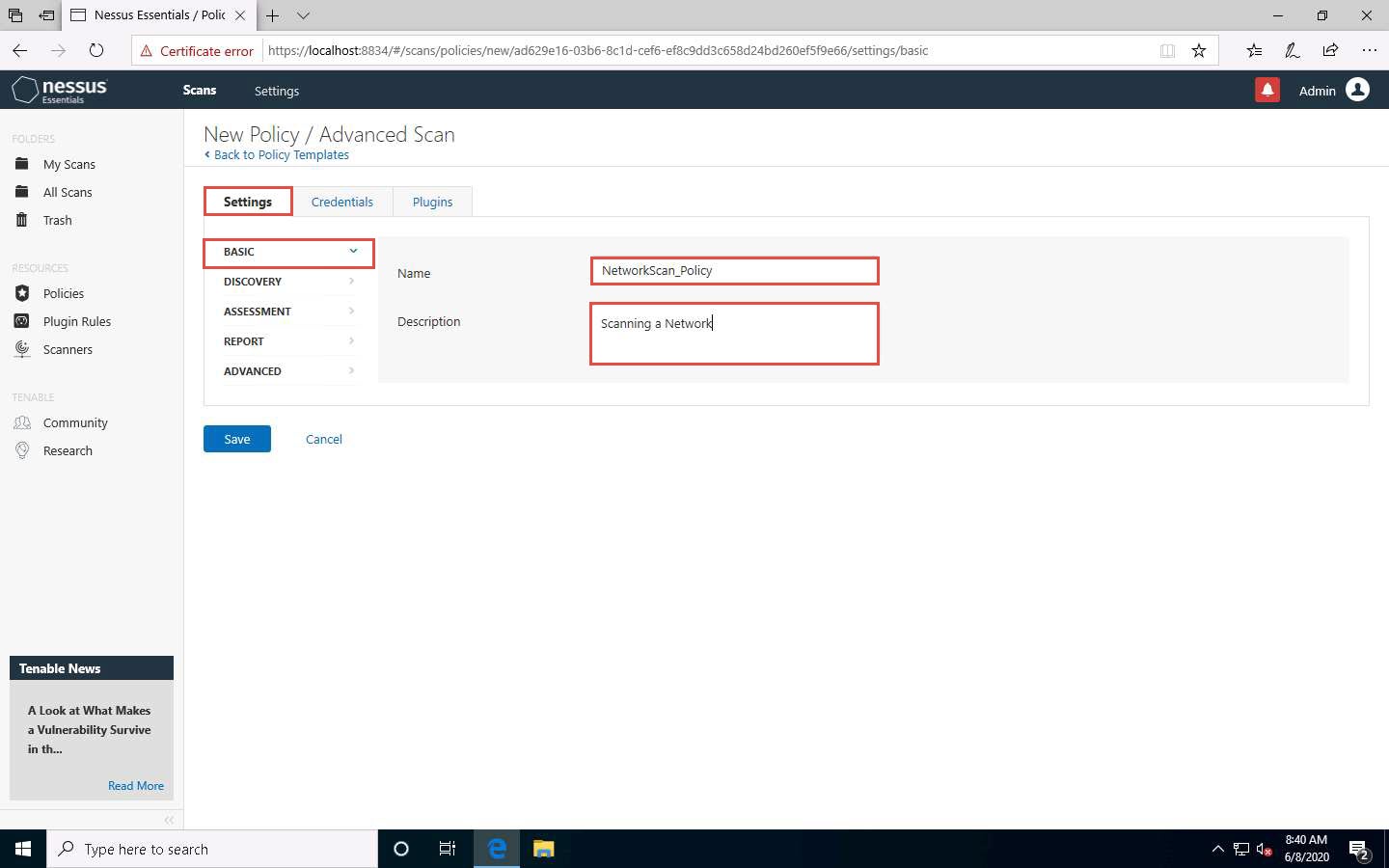This screenshot has height=868, width=1389.
Task: Open the favorites hub icon
Action: tap(1254, 50)
